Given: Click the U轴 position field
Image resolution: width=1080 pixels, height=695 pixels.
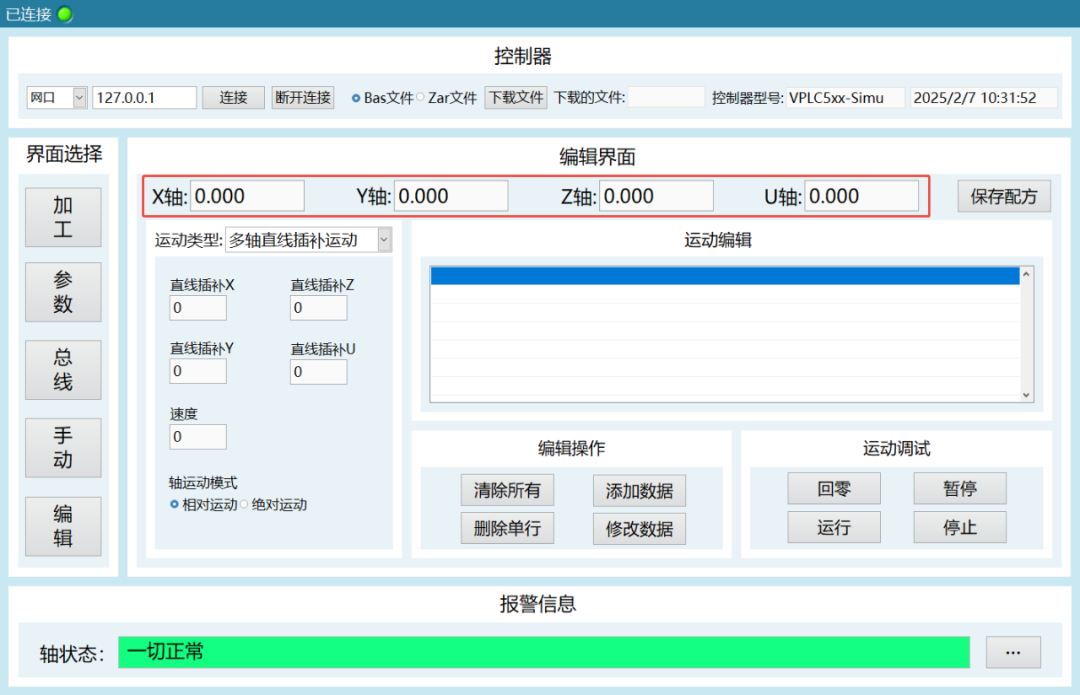Looking at the screenshot, I should (862, 196).
